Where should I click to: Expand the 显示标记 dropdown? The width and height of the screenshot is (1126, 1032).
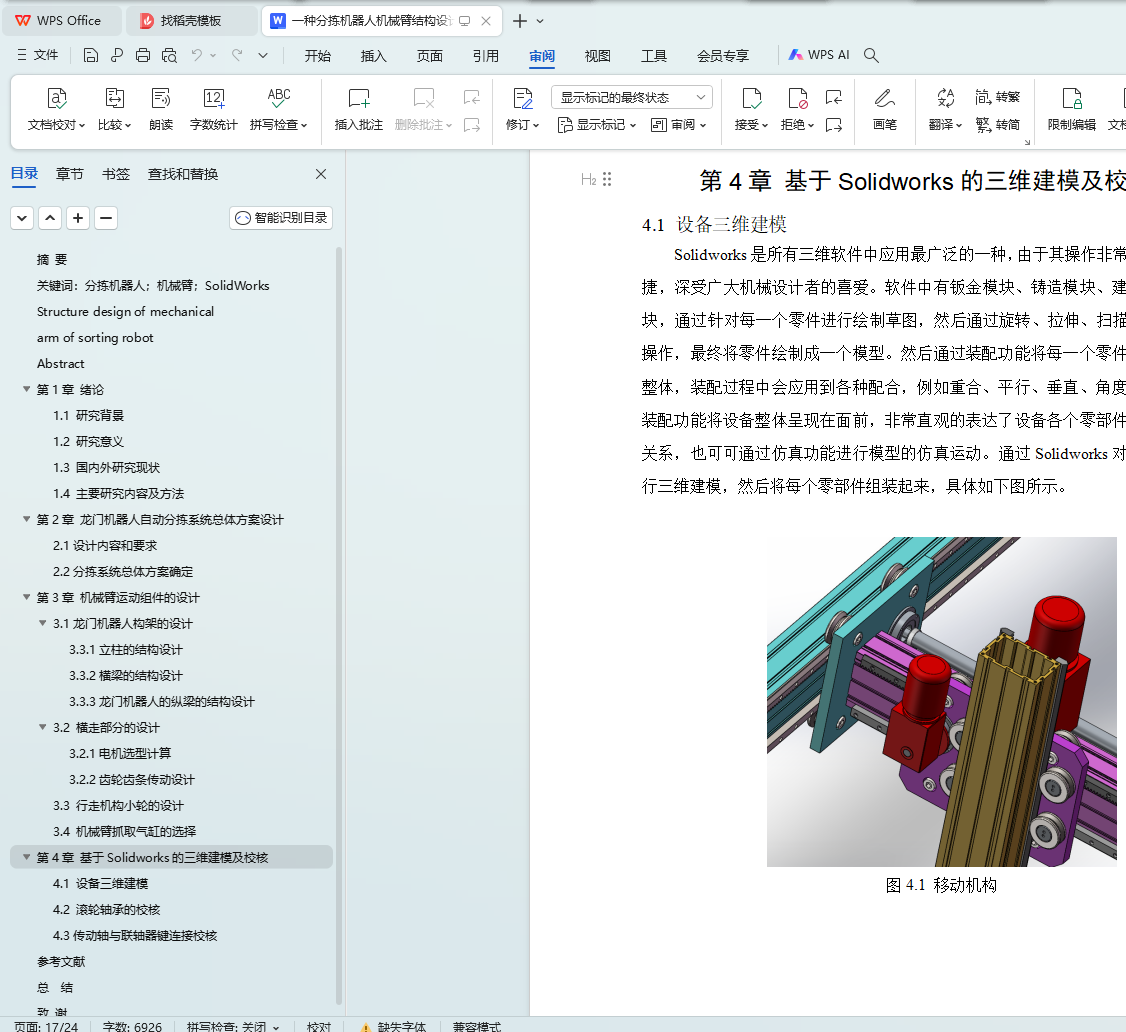point(597,125)
